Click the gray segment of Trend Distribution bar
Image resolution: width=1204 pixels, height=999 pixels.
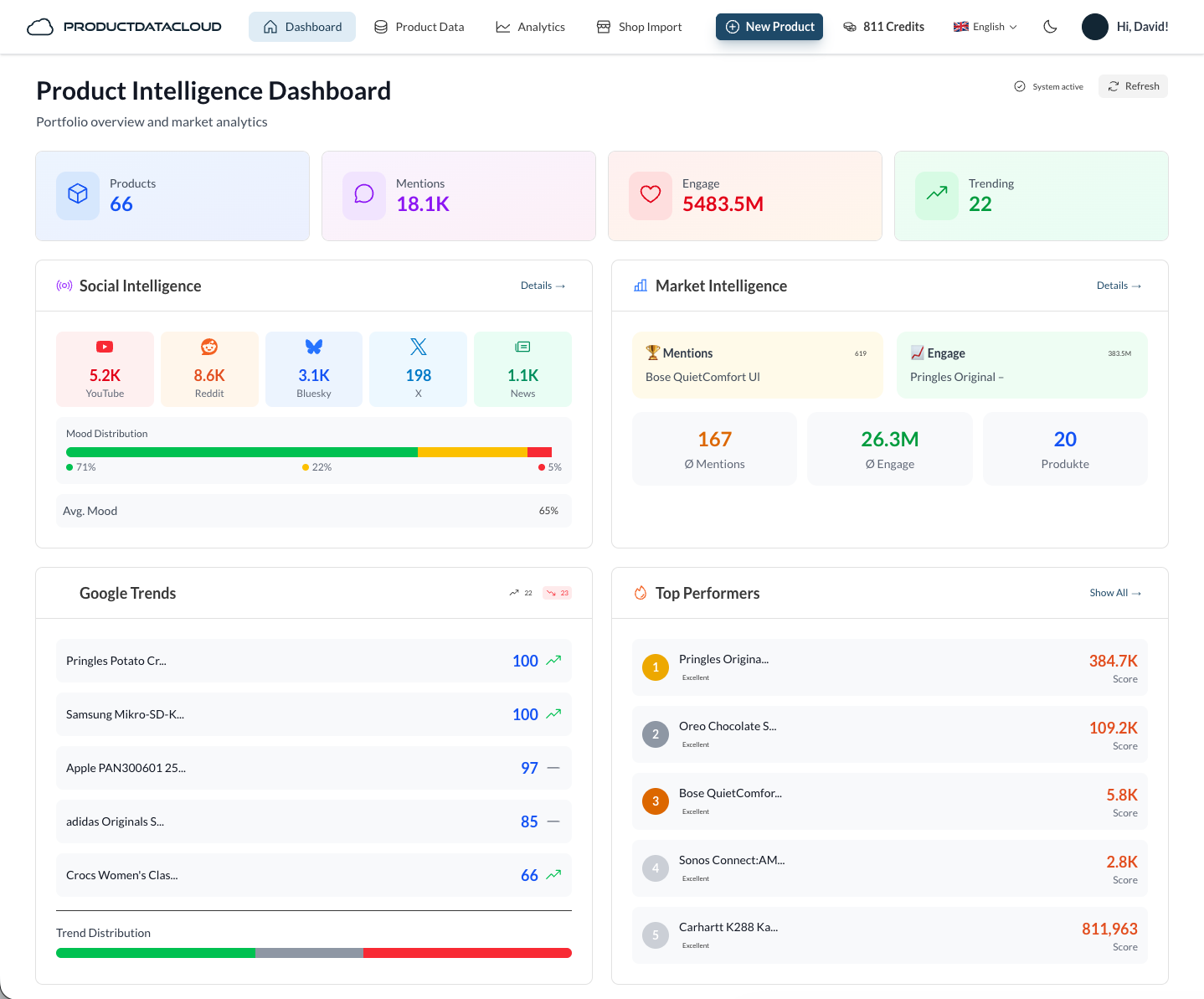pyautogui.click(x=309, y=953)
